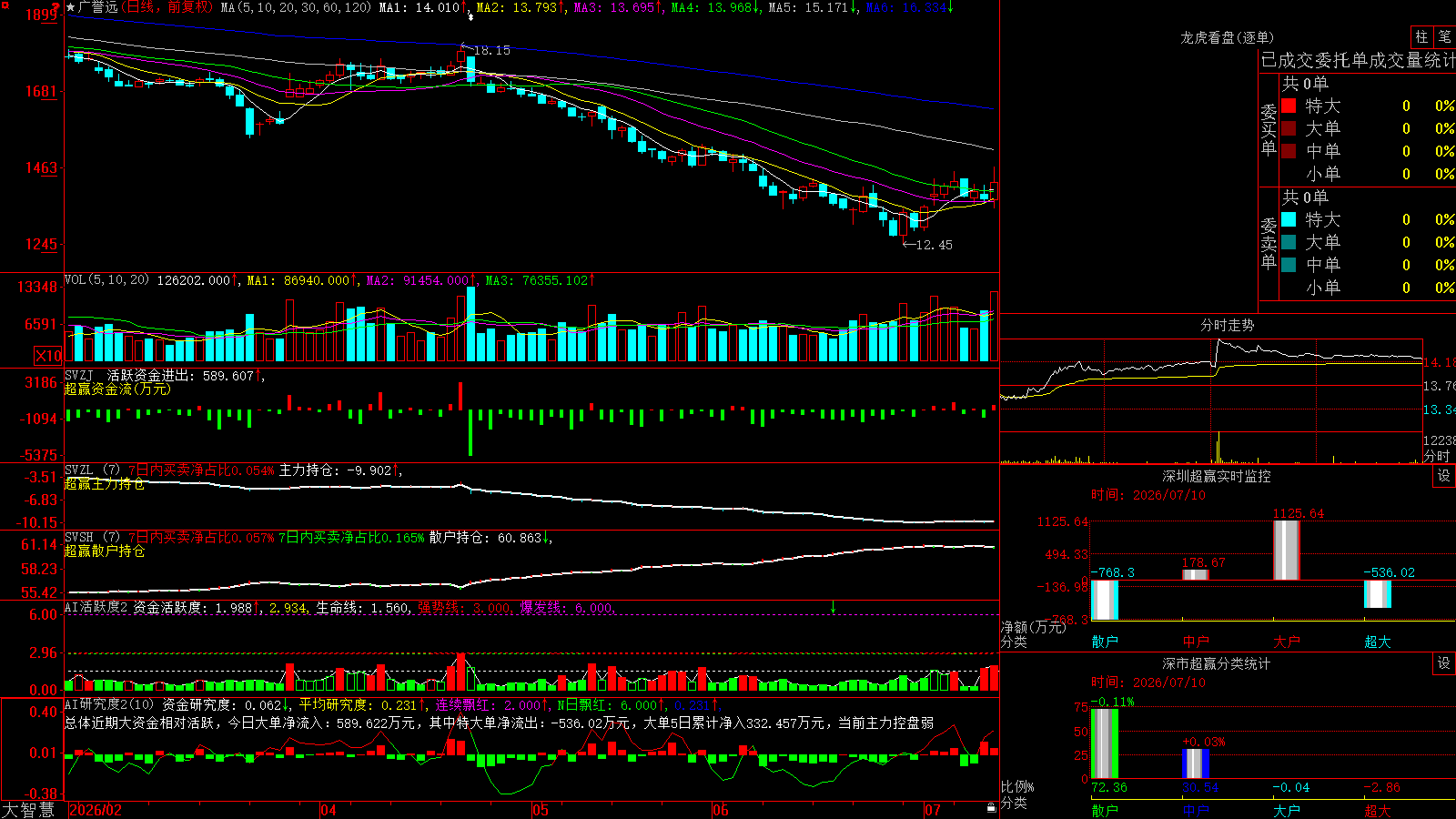Click 超大 category in 深市超赢分类统计 chart
1456x819 pixels.
pyautogui.click(x=1378, y=810)
